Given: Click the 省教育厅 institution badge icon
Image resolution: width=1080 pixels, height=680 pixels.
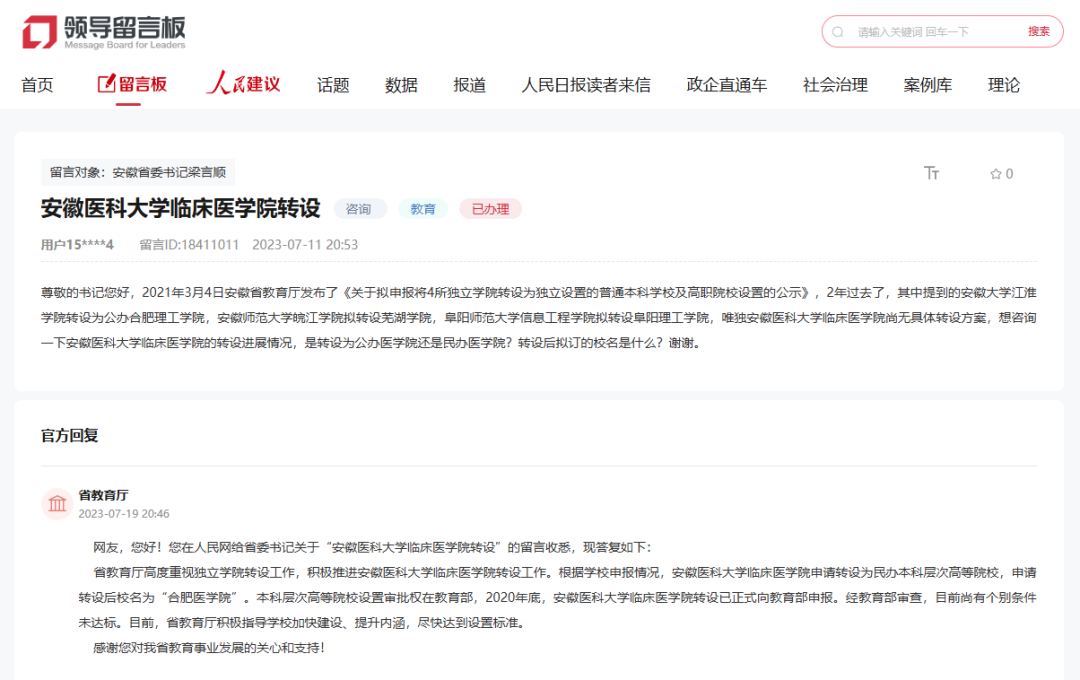Looking at the screenshot, I should tap(58, 504).
